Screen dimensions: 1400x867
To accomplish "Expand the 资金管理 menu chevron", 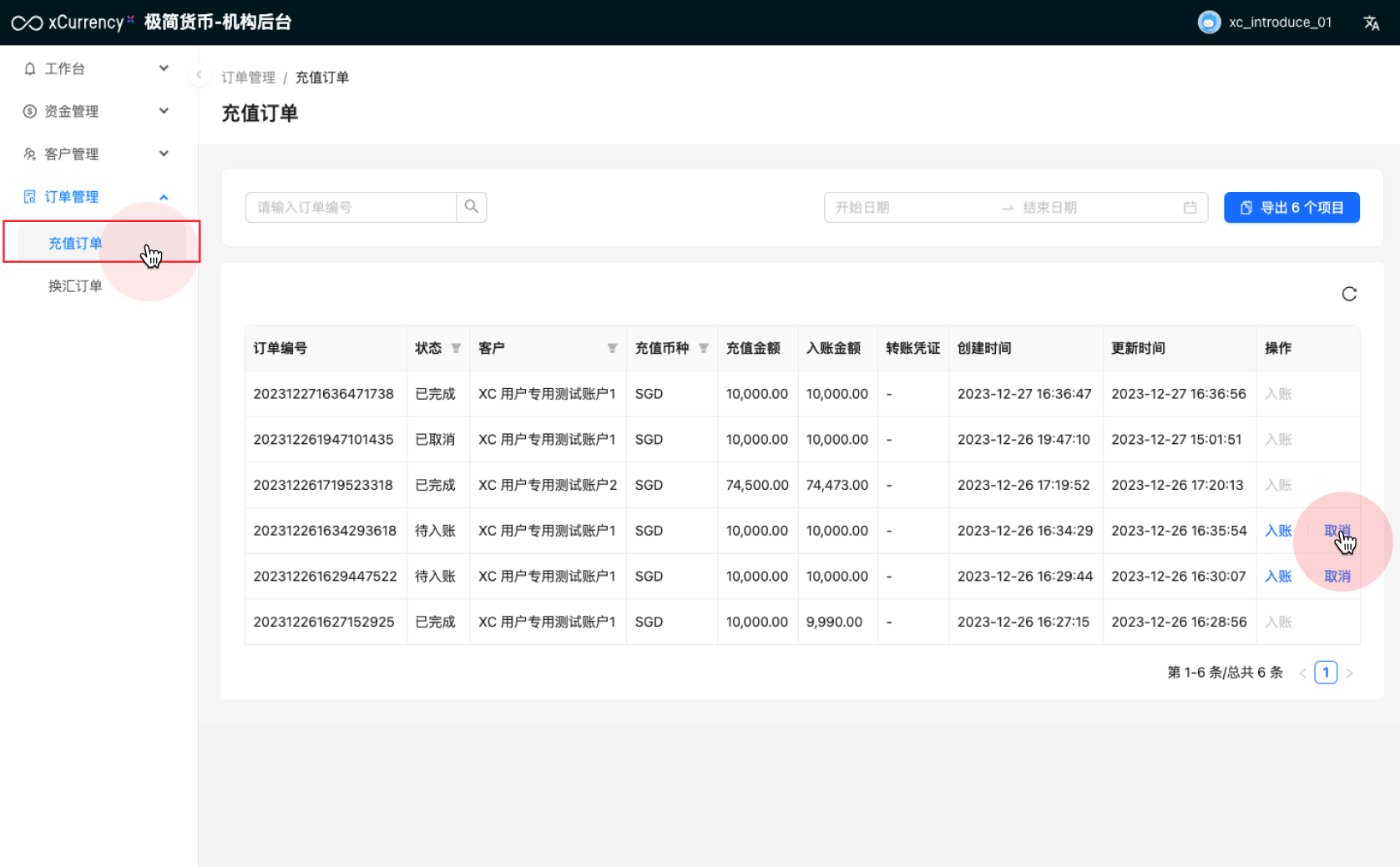I will [164, 111].
